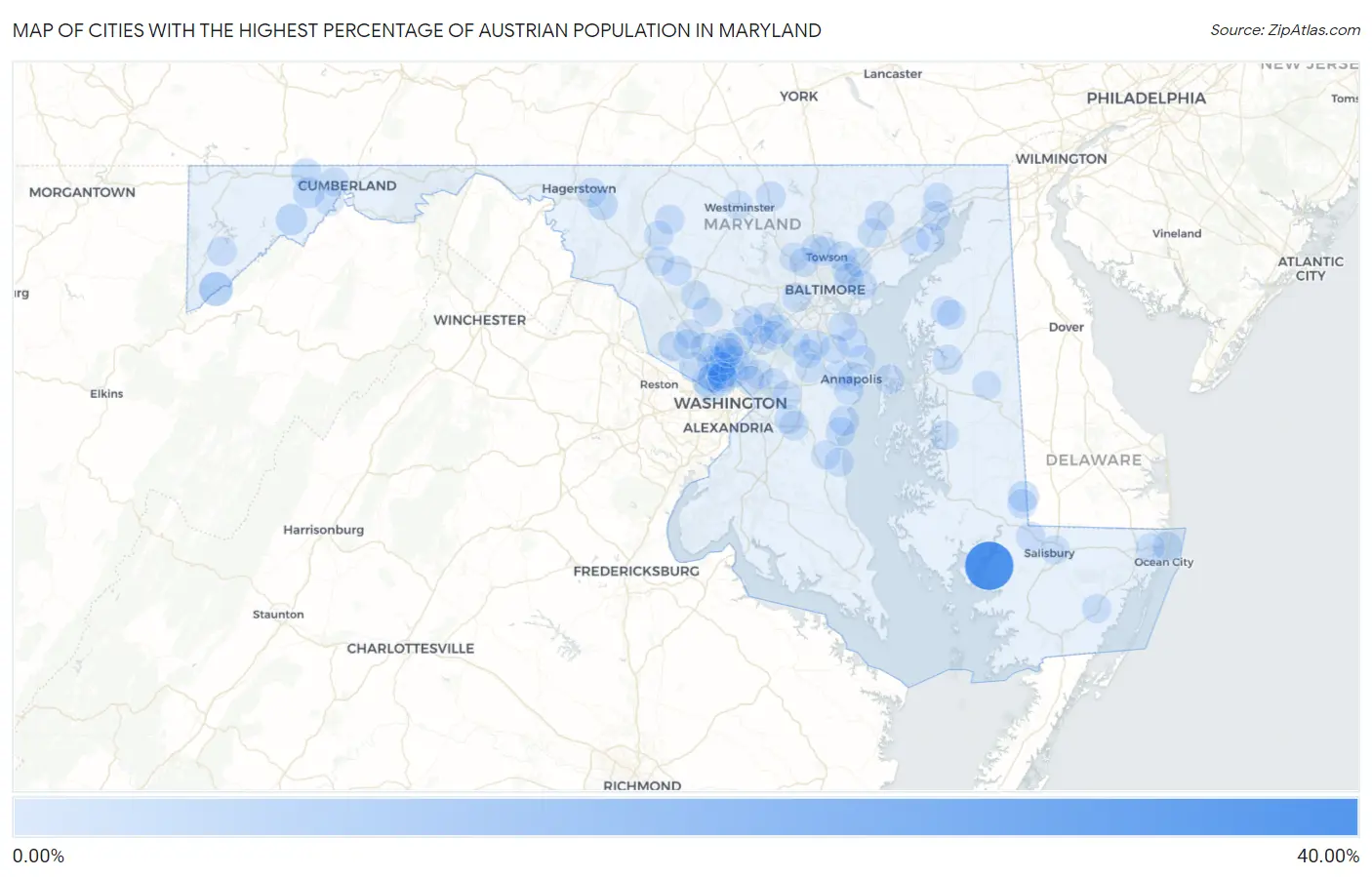Click the 'Lancaster' map label

pos(893,74)
